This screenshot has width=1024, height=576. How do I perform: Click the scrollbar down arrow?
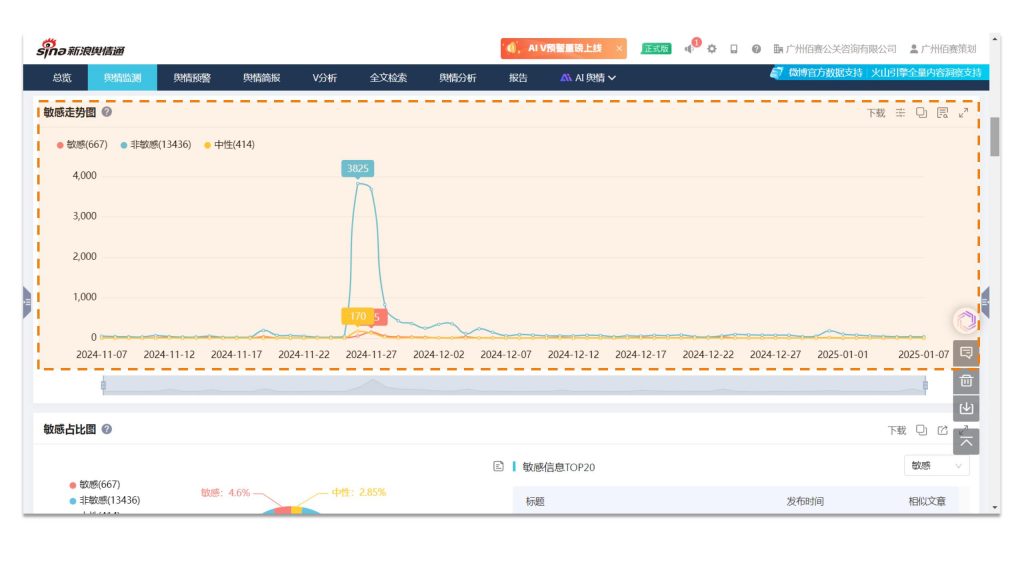tap(995, 507)
